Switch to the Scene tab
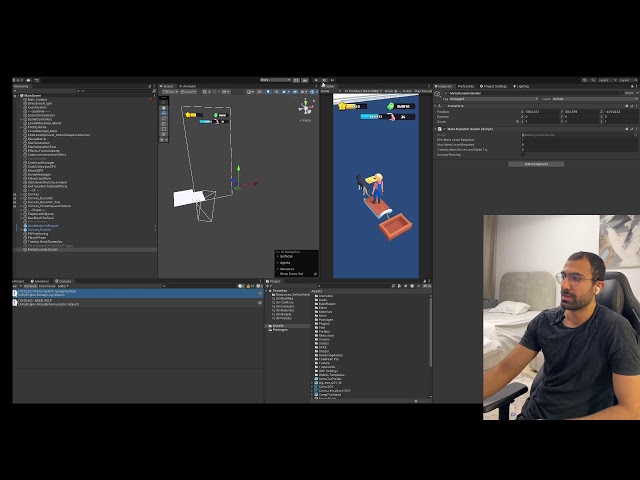 [167, 86]
